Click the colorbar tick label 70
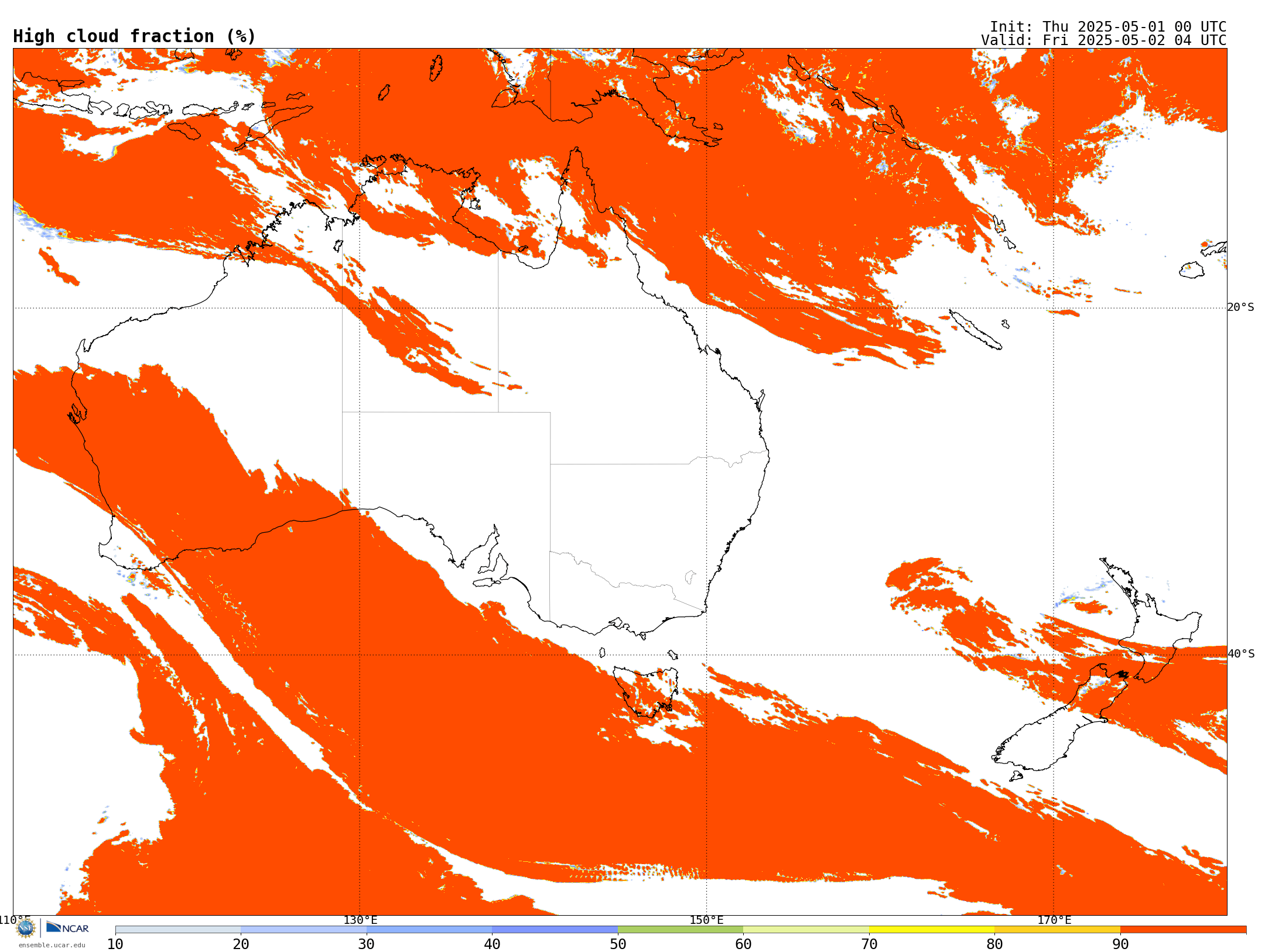The image size is (1265, 952). click(869, 944)
